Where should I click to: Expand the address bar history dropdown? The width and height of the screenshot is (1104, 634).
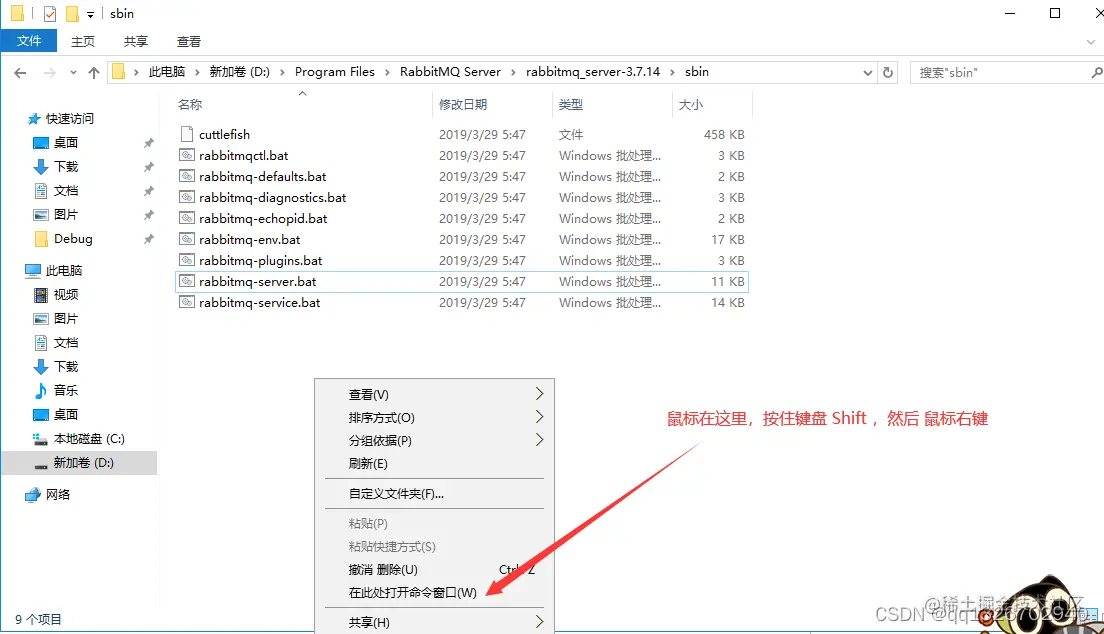867,73
